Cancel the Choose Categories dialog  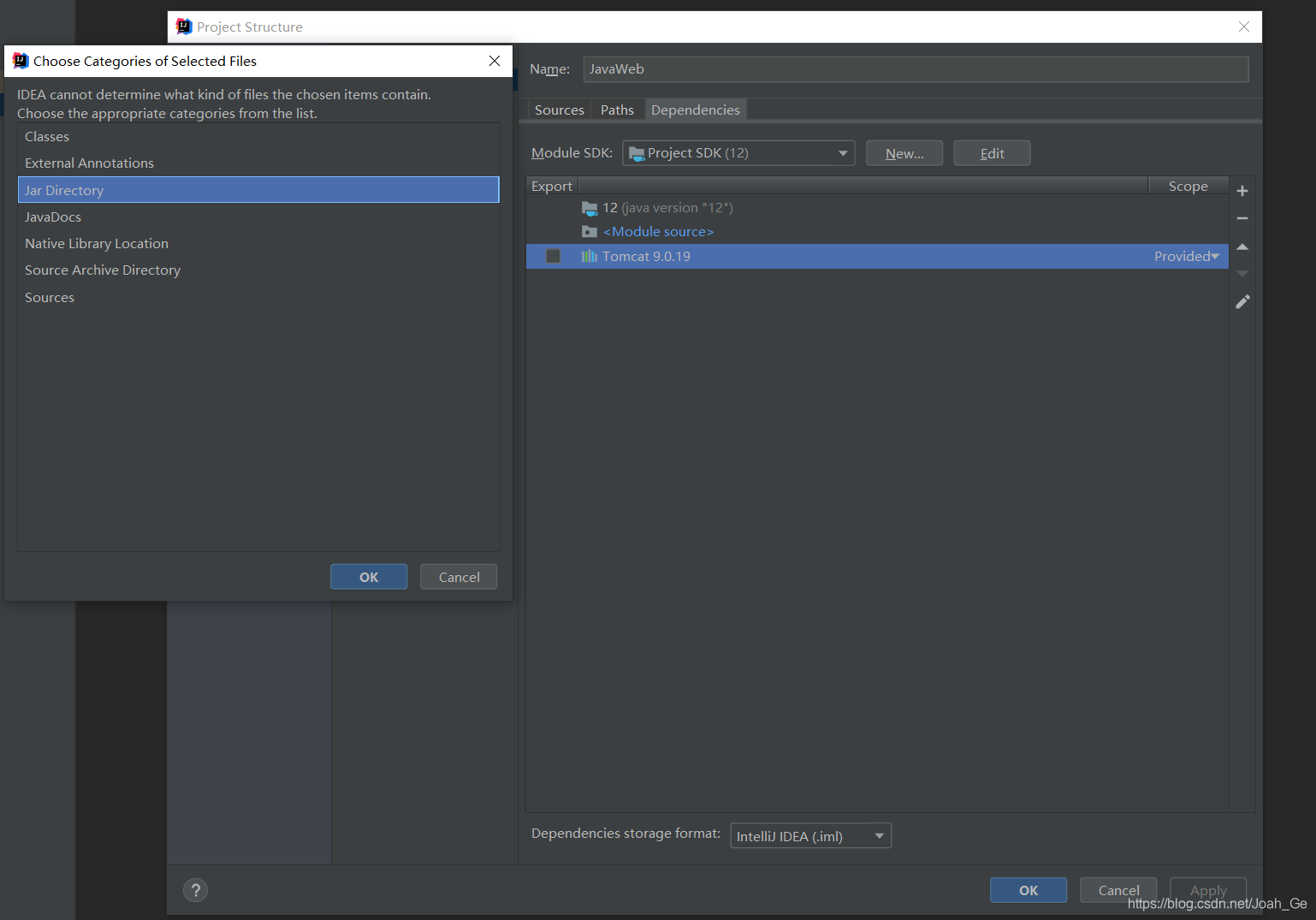click(x=459, y=577)
